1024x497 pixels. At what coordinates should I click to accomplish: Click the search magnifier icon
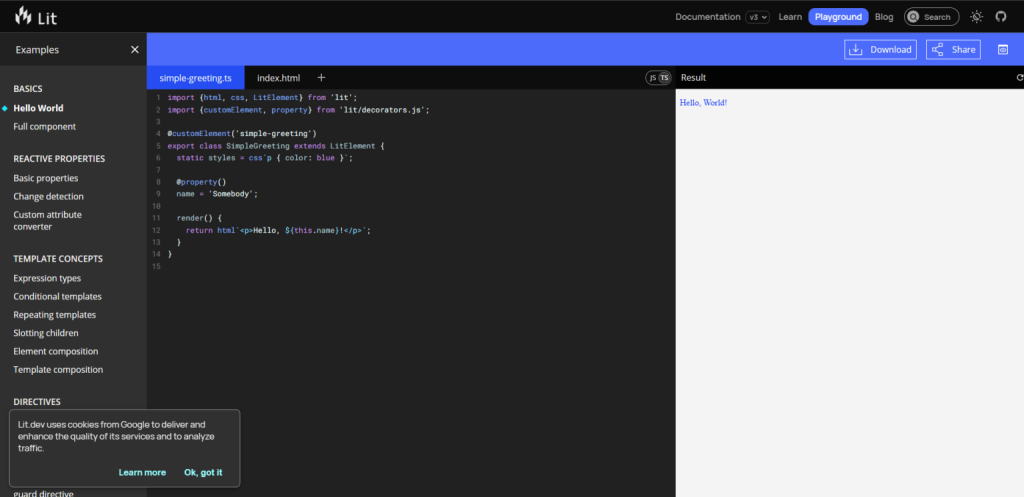(913, 17)
